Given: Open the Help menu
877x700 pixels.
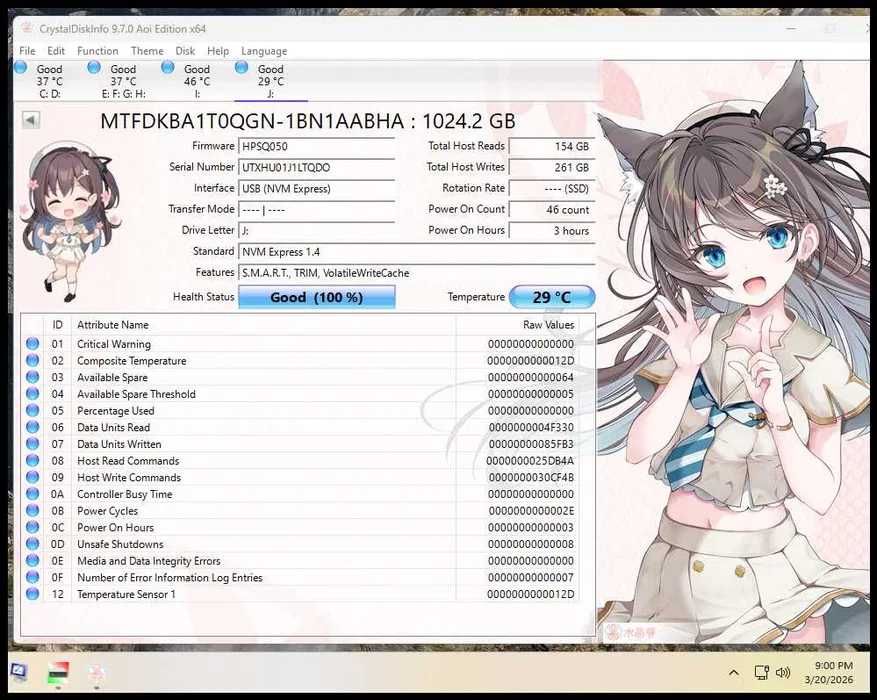Looking at the screenshot, I should tap(218, 51).
